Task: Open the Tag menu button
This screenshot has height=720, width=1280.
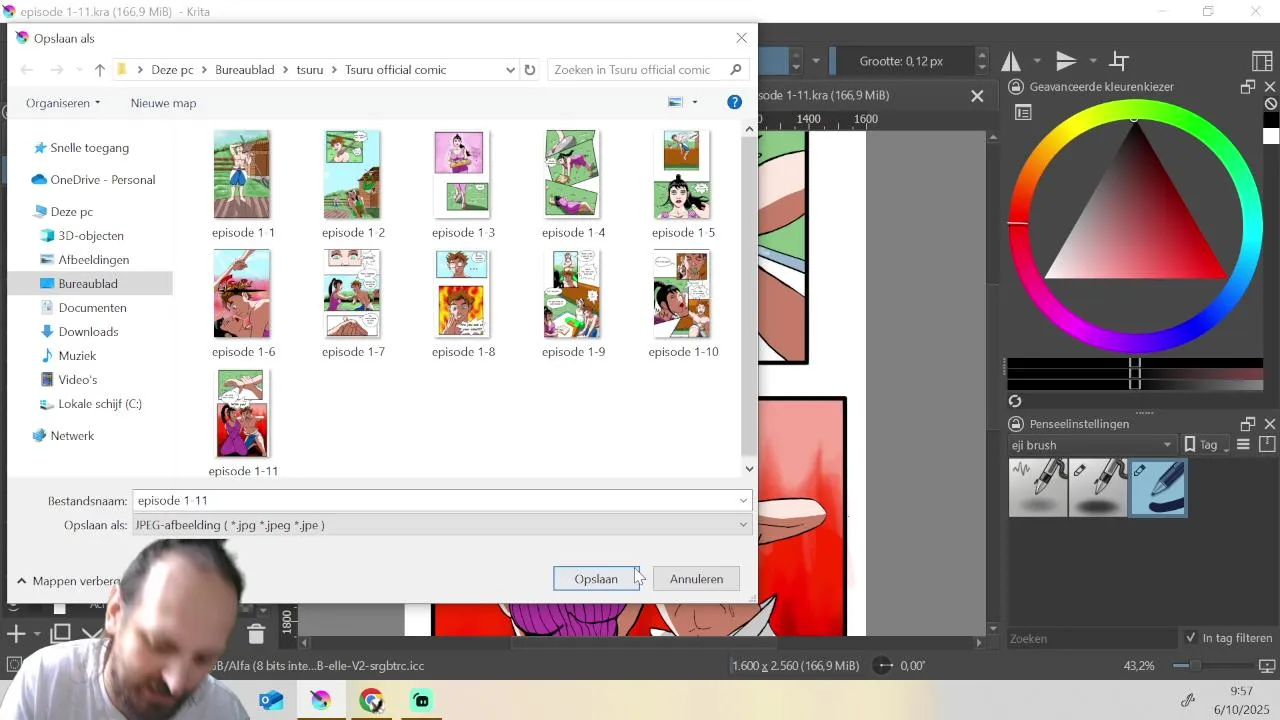Action: [x=1207, y=445]
